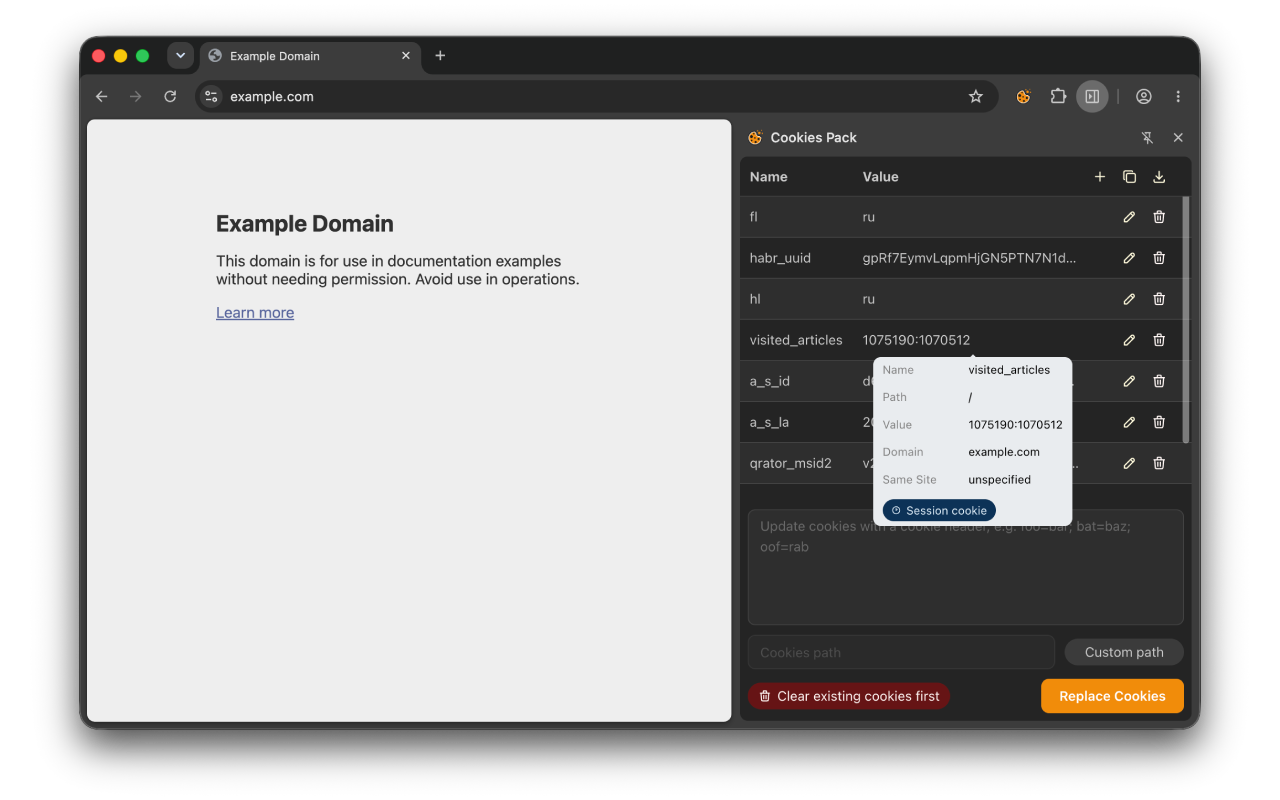
Task: Delete the hl cookie
Action: tap(1159, 299)
